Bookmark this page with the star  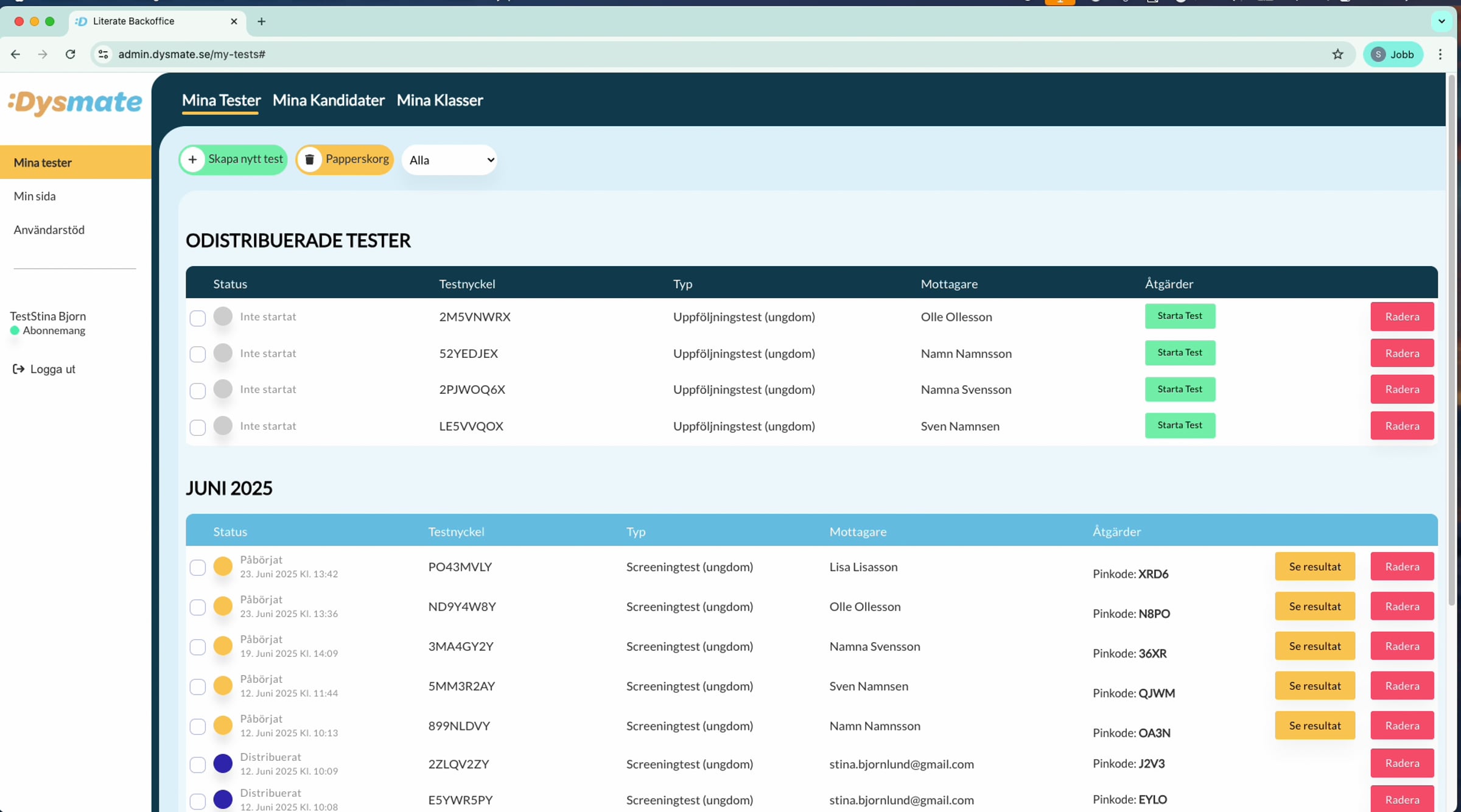pos(1337,54)
